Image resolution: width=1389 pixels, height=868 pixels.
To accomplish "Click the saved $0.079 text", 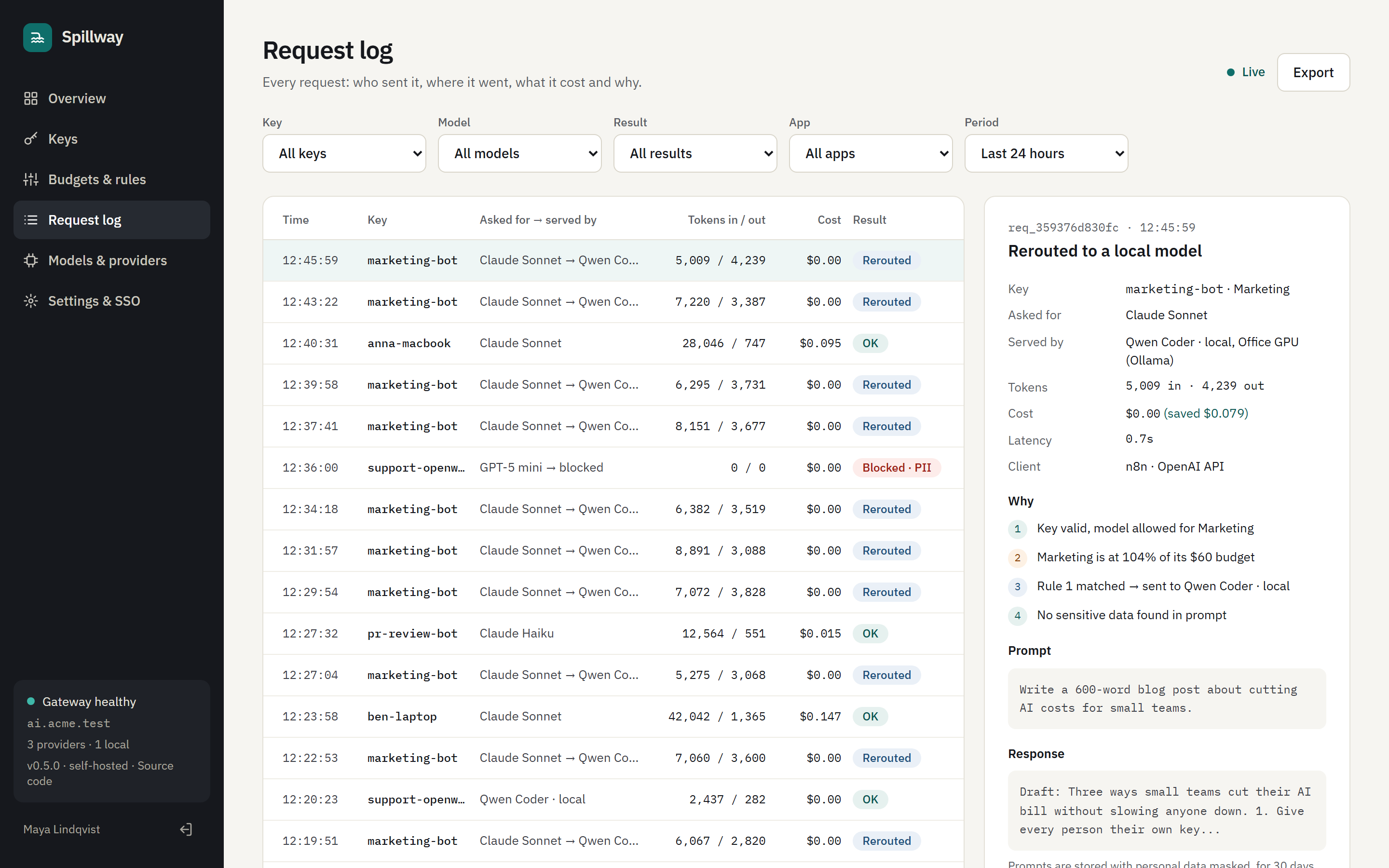I will 1205,413.
